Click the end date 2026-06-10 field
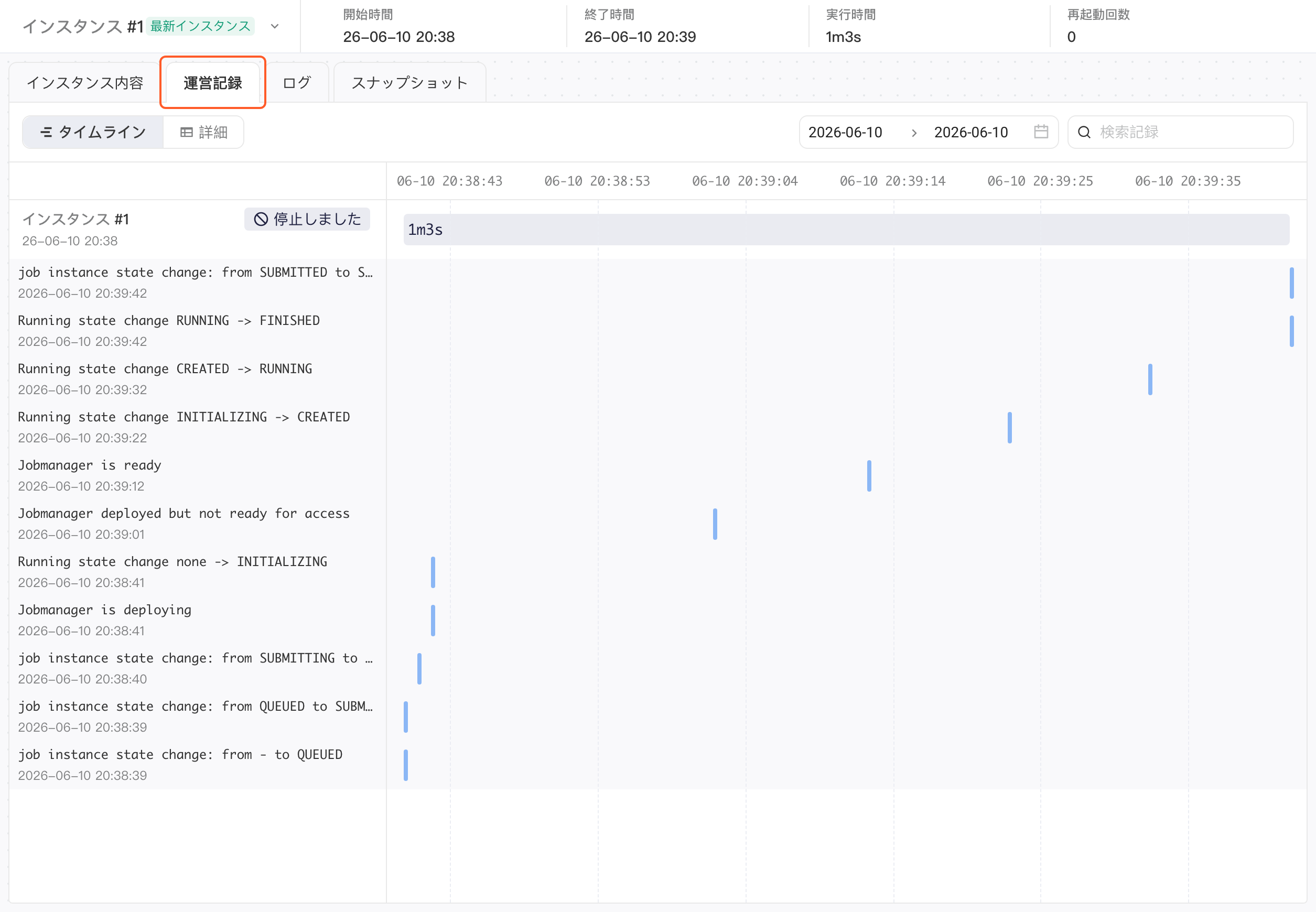The height and width of the screenshot is (912, 1316). coord(972,133)
